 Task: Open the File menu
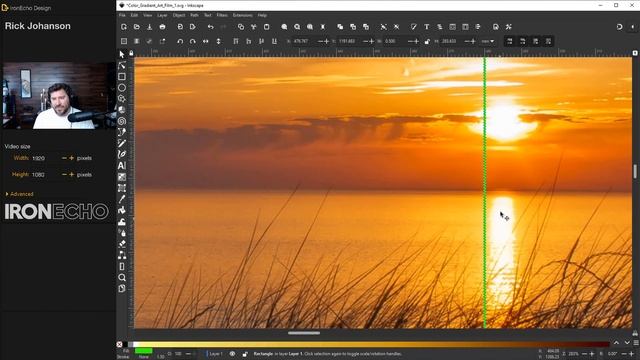click(x=122, y=15)
